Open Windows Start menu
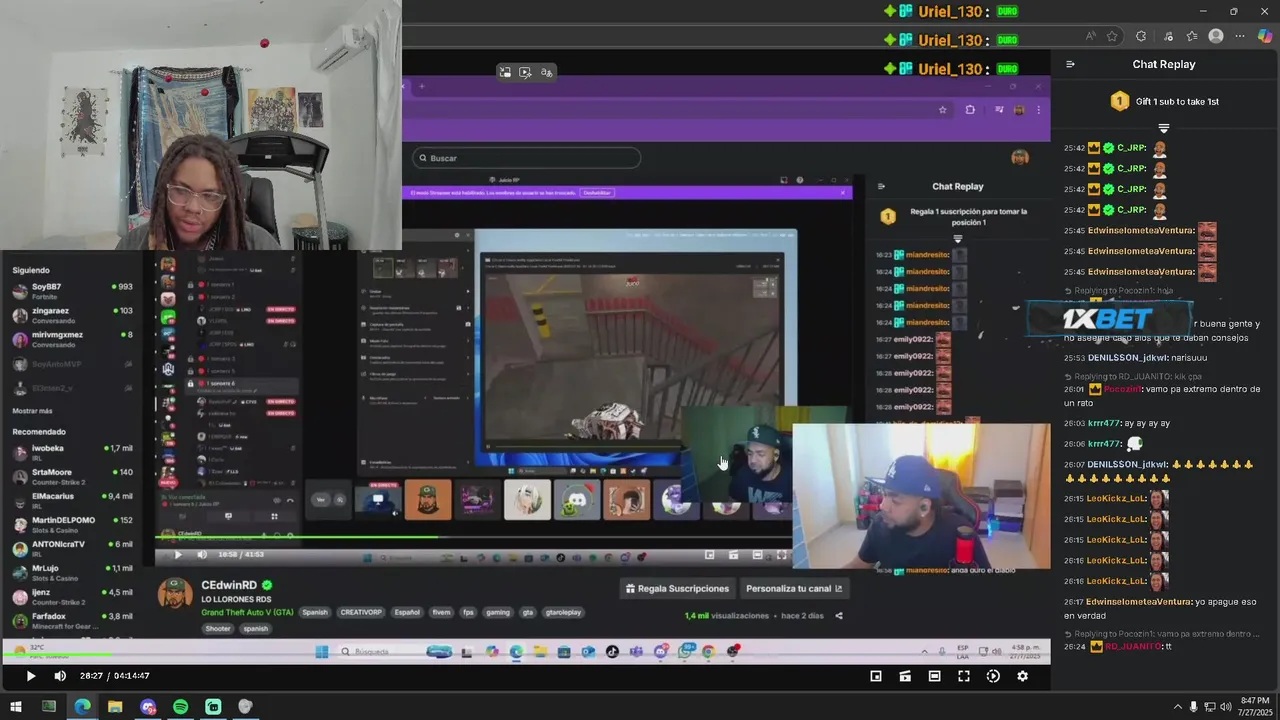Viewport: 1280px width, 720px height. [16, 707]
